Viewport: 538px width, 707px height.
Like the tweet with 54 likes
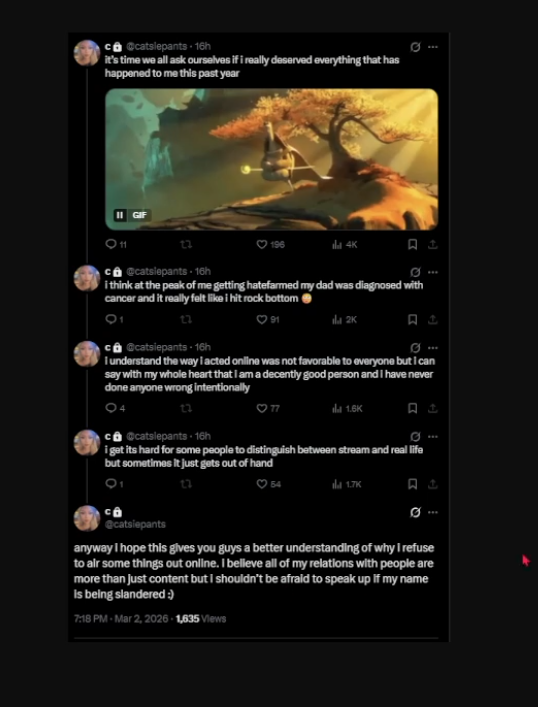click(x=269, y=484)
